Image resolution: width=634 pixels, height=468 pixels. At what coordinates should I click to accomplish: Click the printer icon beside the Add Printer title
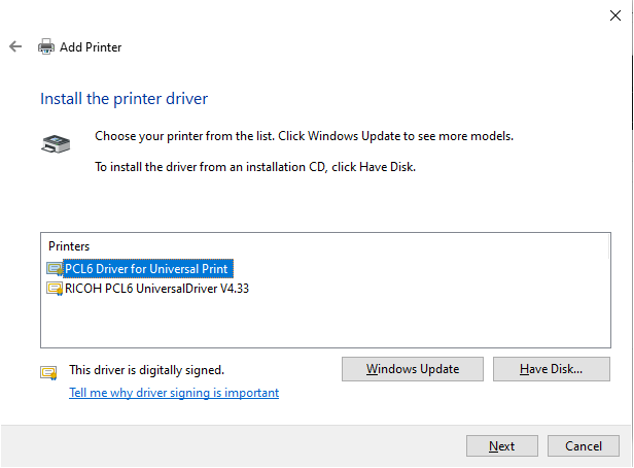46,47
